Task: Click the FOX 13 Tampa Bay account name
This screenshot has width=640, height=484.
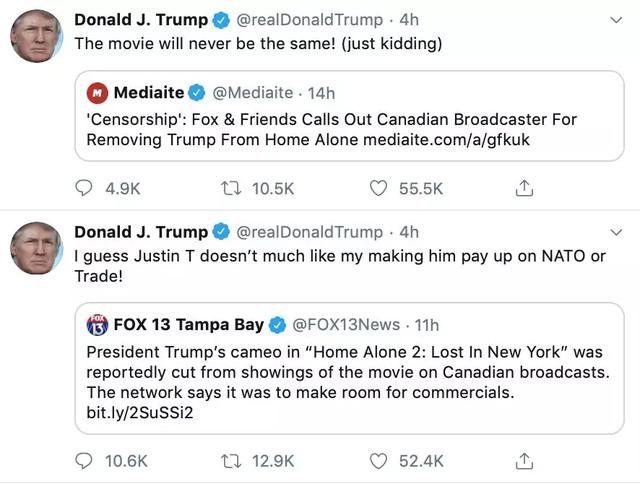Action: pos(188,324)
